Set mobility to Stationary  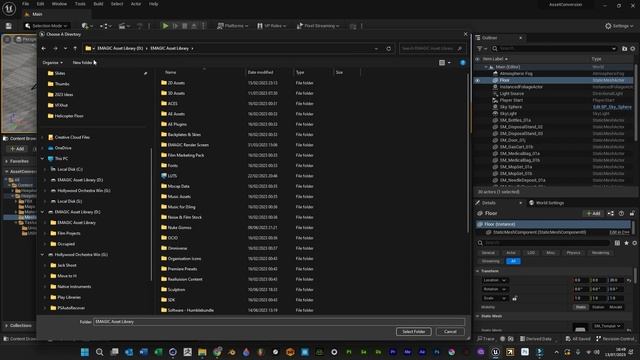[x=598, y=307]
